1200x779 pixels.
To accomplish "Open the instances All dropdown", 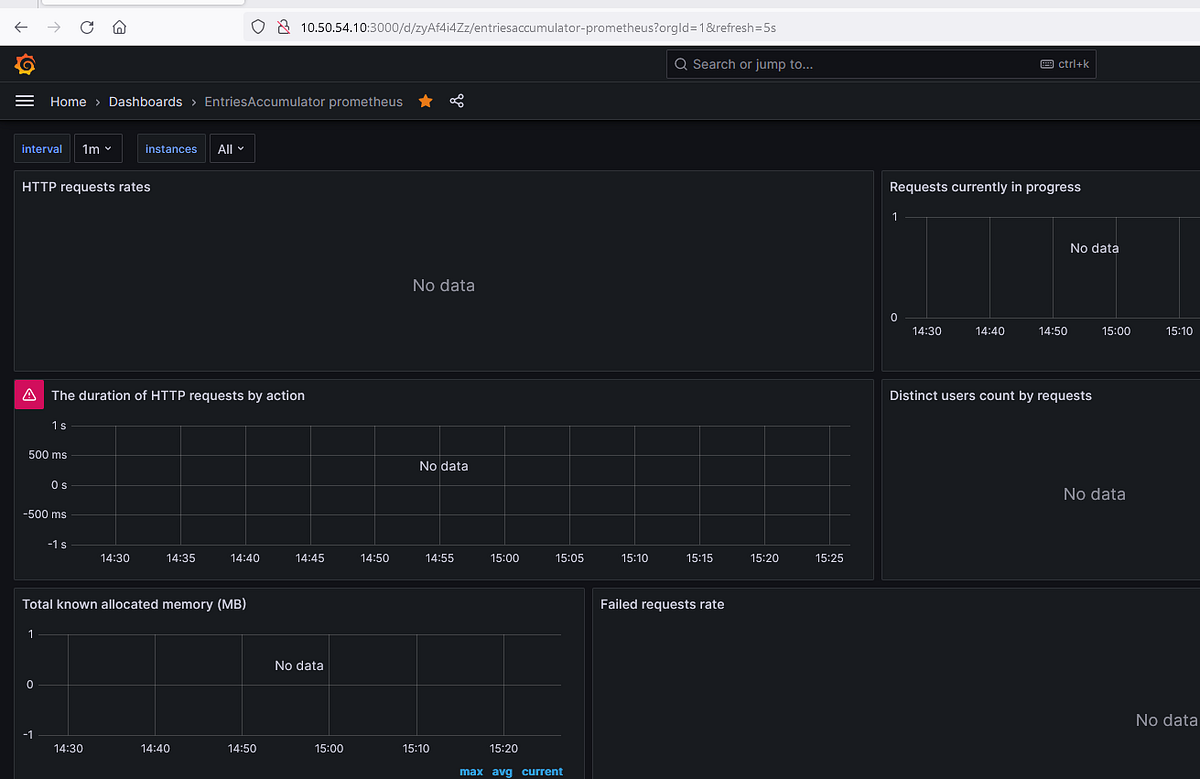I will [x=232, y=147].
